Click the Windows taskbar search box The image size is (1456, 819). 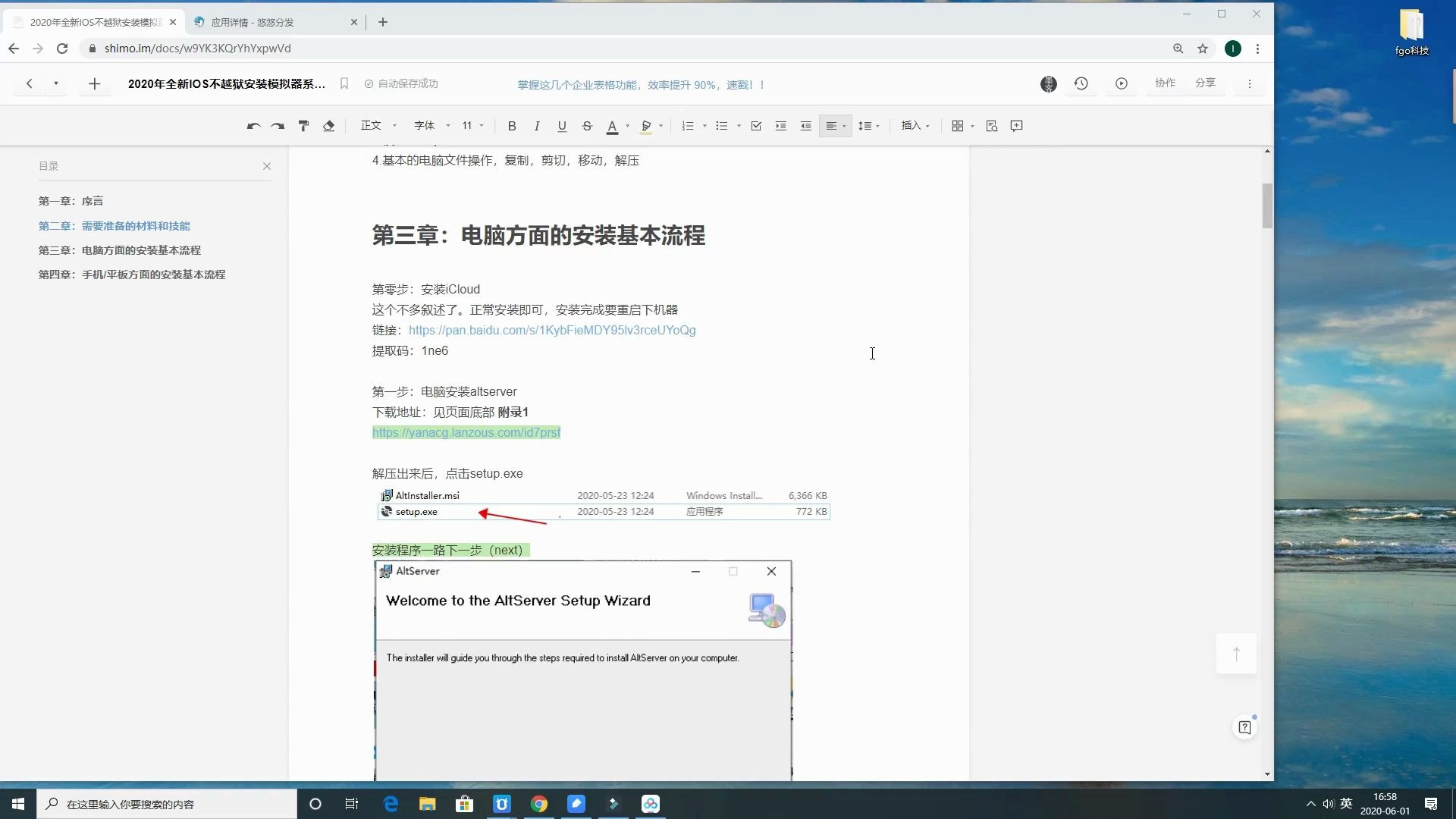(x=167, y=804)
